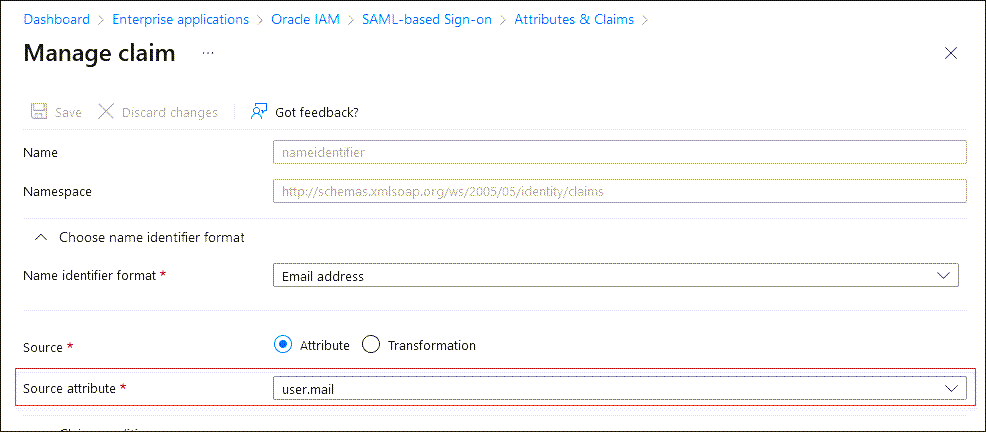Go back to SAML-based Sign-on breadcrumb
Viewport: 986px width, 432px height.
pos(427,19)
